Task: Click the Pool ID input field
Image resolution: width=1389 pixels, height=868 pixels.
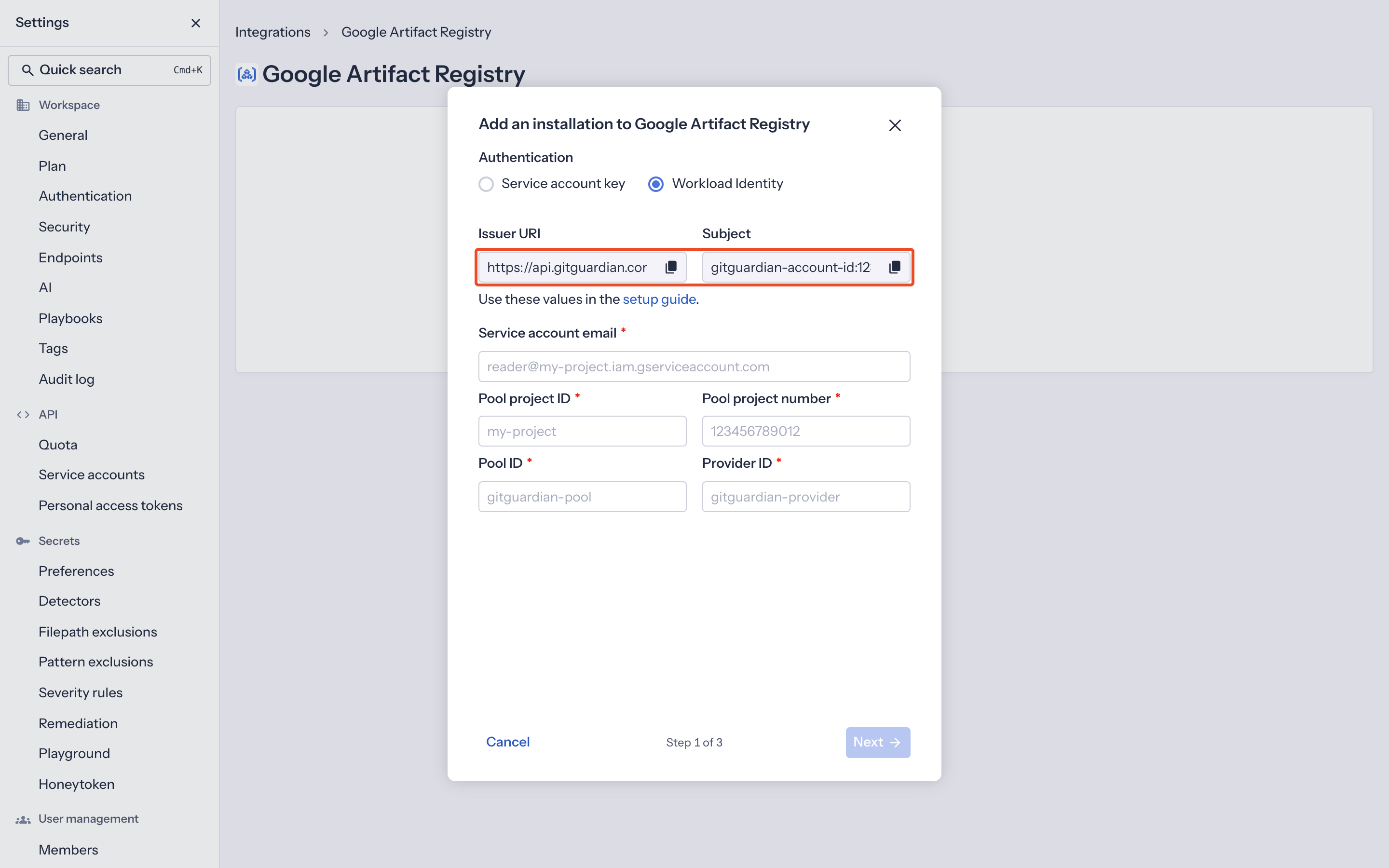Action: tap(582, 497)
